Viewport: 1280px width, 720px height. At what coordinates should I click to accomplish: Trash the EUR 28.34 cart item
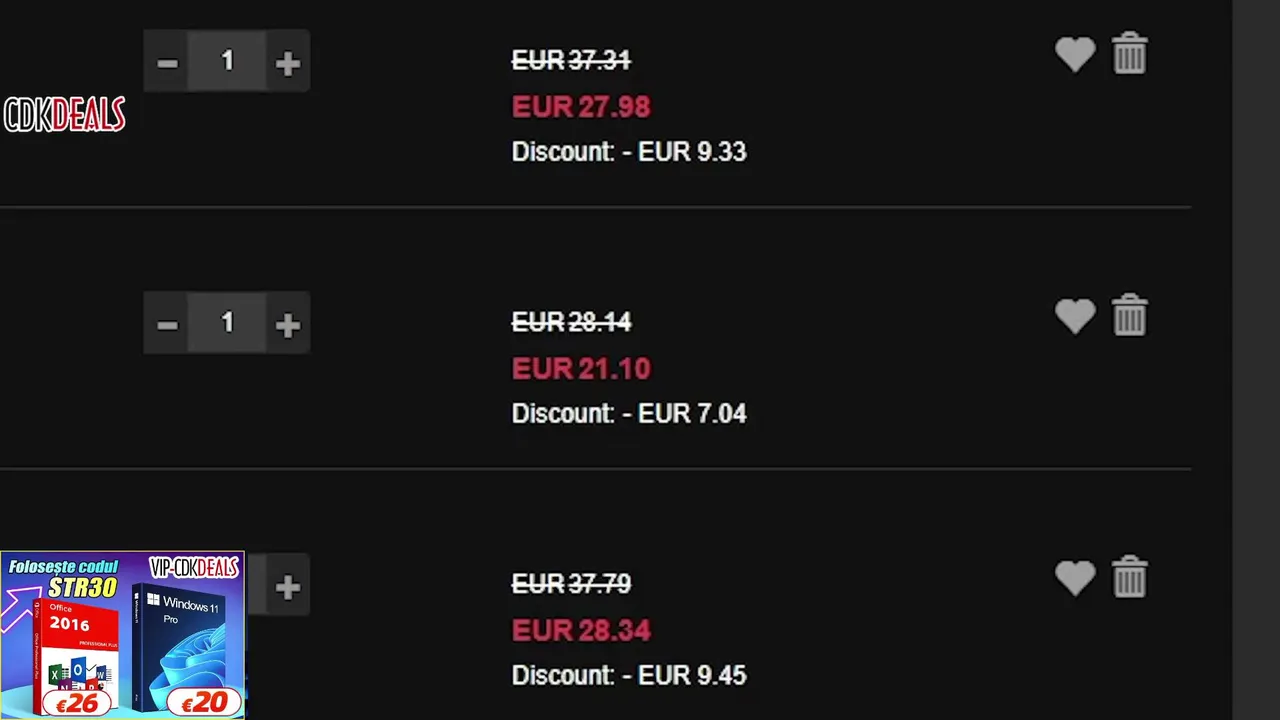click(x=1130, y=577)
